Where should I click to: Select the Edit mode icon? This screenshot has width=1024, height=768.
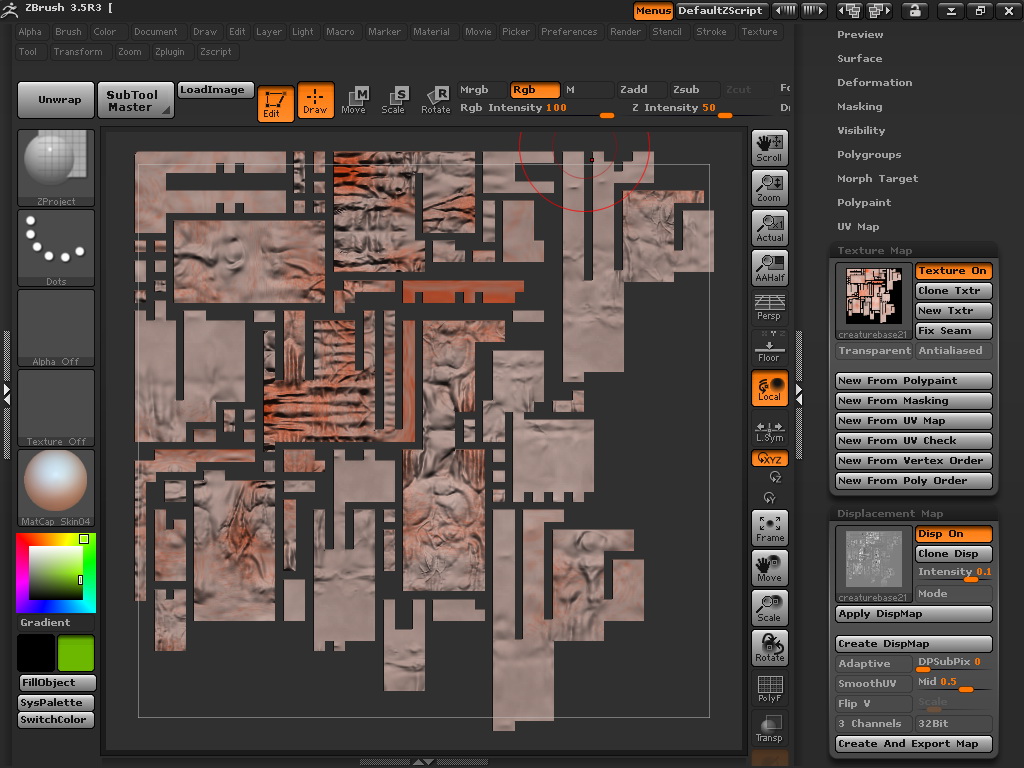pos(275,102)
